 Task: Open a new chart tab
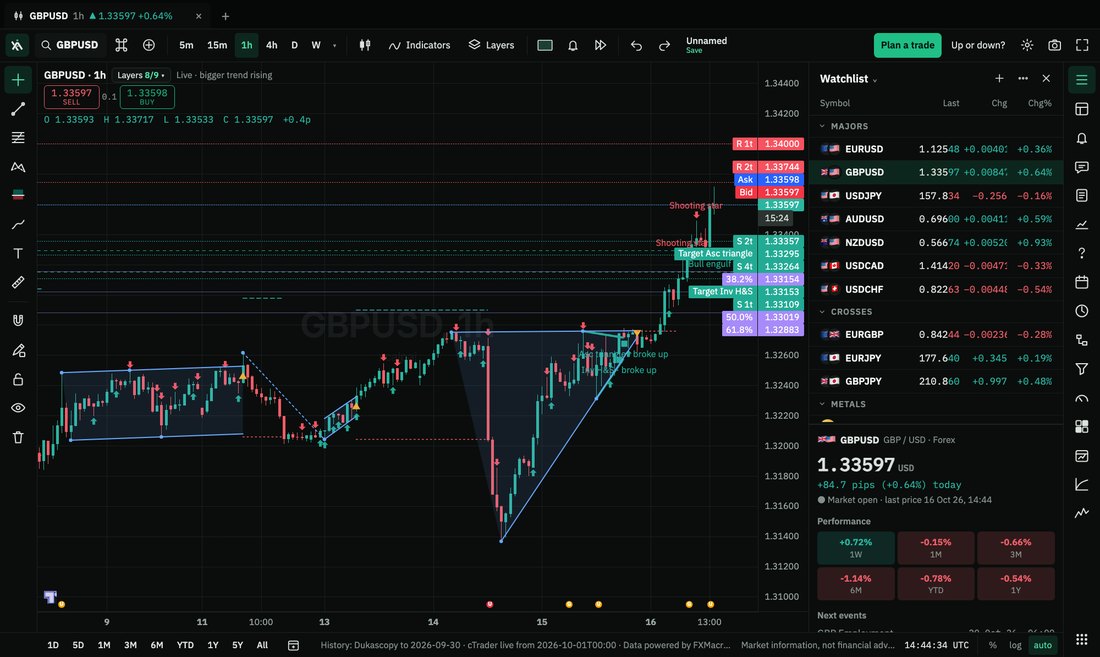tap(225, 16)
